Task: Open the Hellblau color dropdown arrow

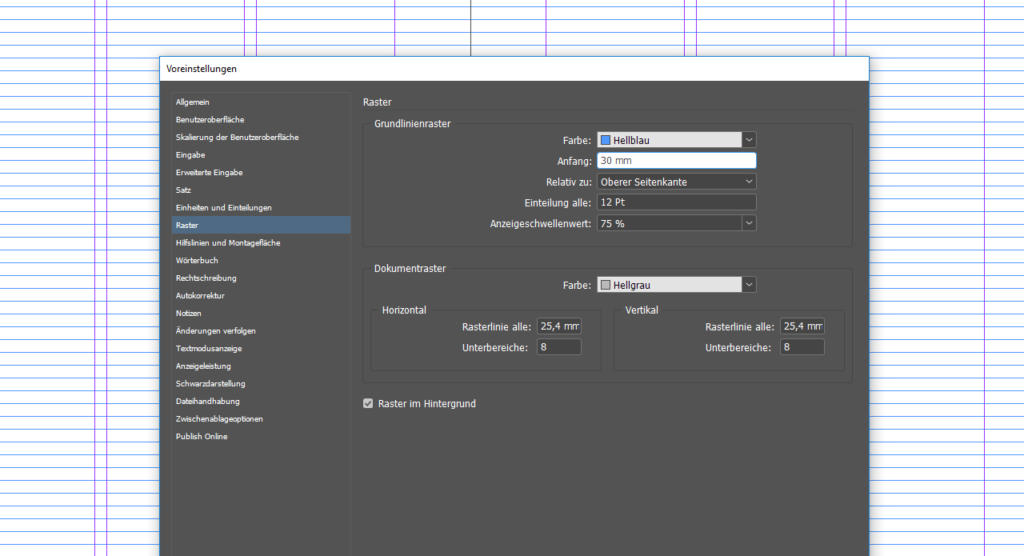Action: point(749,141)
